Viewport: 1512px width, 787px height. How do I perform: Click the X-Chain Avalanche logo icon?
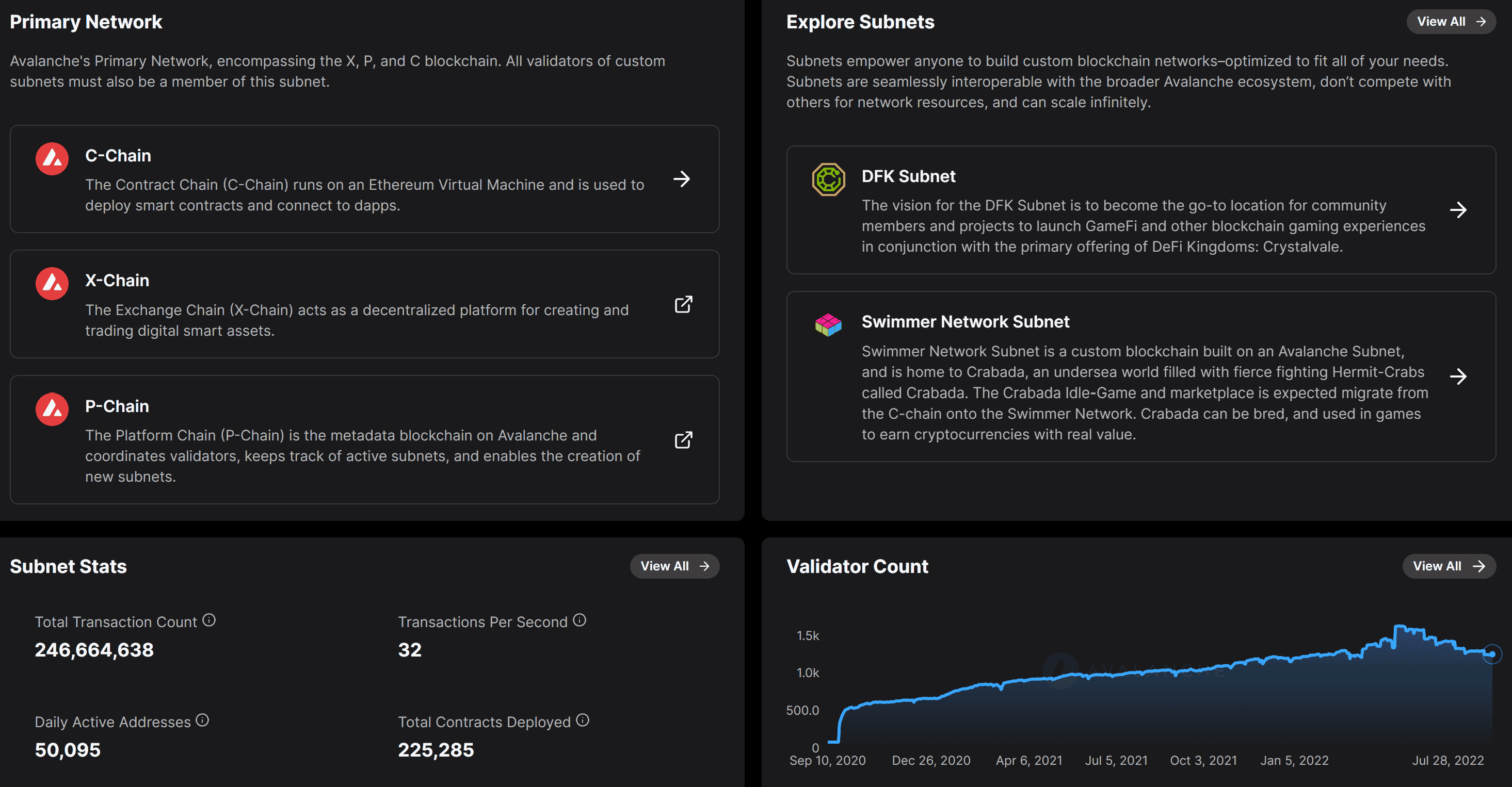[52, 283]
